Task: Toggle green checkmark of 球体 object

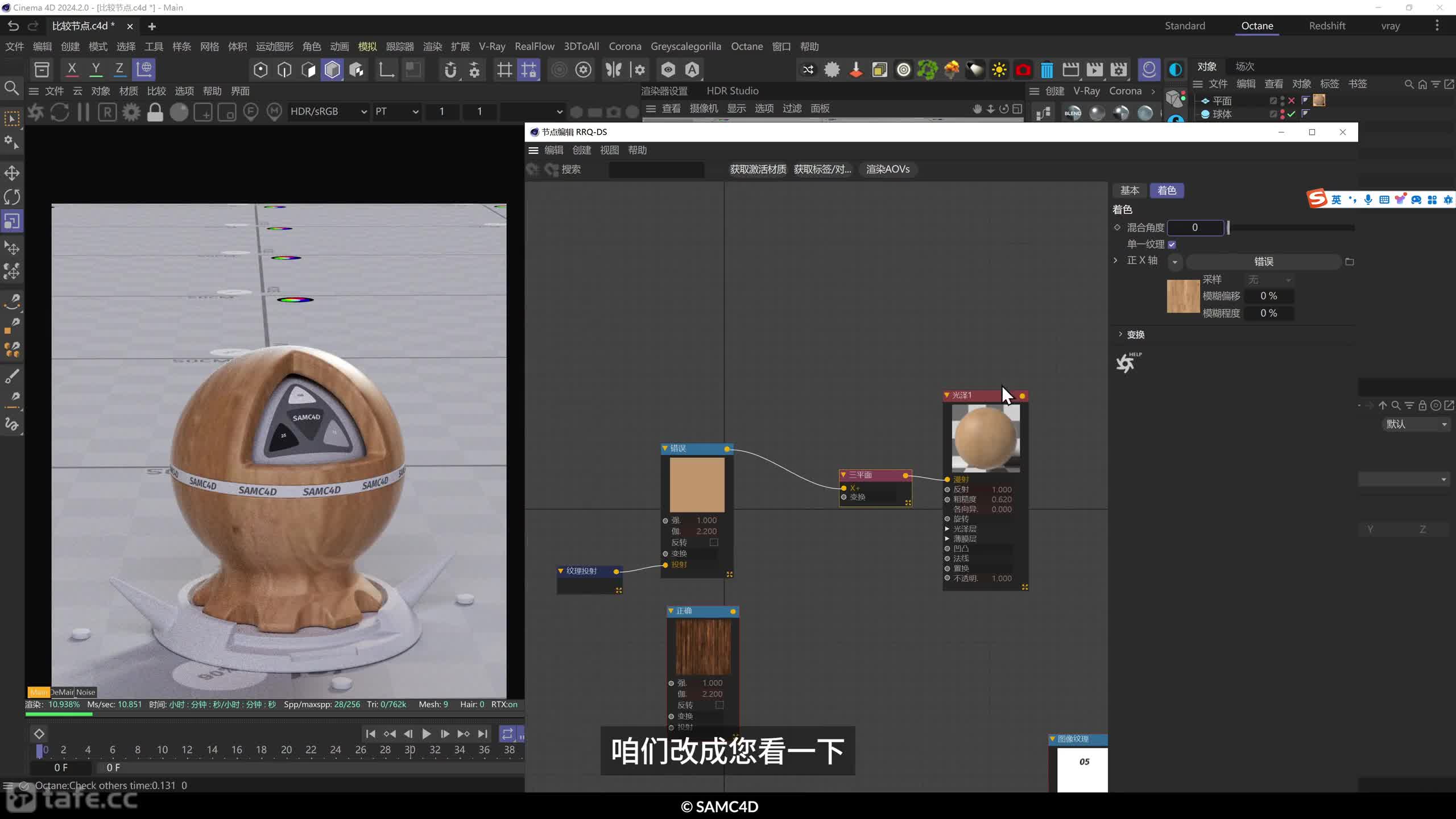Action: 1292,114
